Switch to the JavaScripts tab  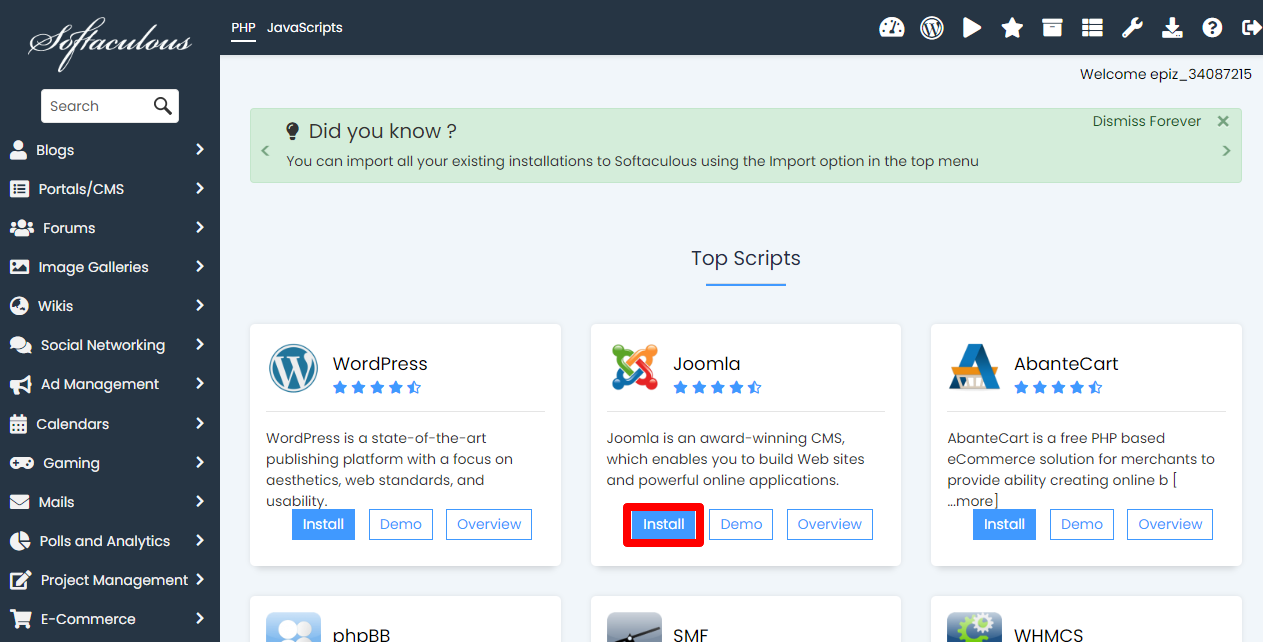[304, 28]
